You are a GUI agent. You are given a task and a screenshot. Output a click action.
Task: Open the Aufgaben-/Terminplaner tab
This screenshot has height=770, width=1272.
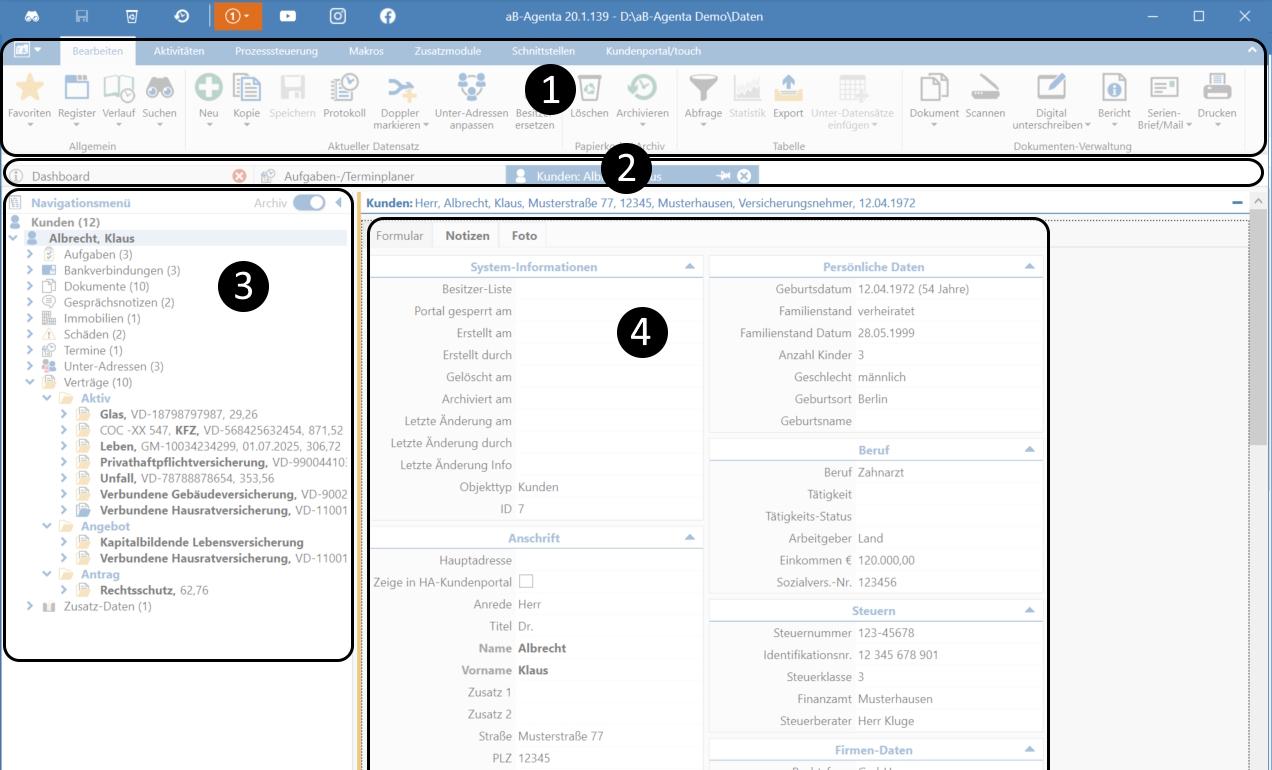click(349, 176)
